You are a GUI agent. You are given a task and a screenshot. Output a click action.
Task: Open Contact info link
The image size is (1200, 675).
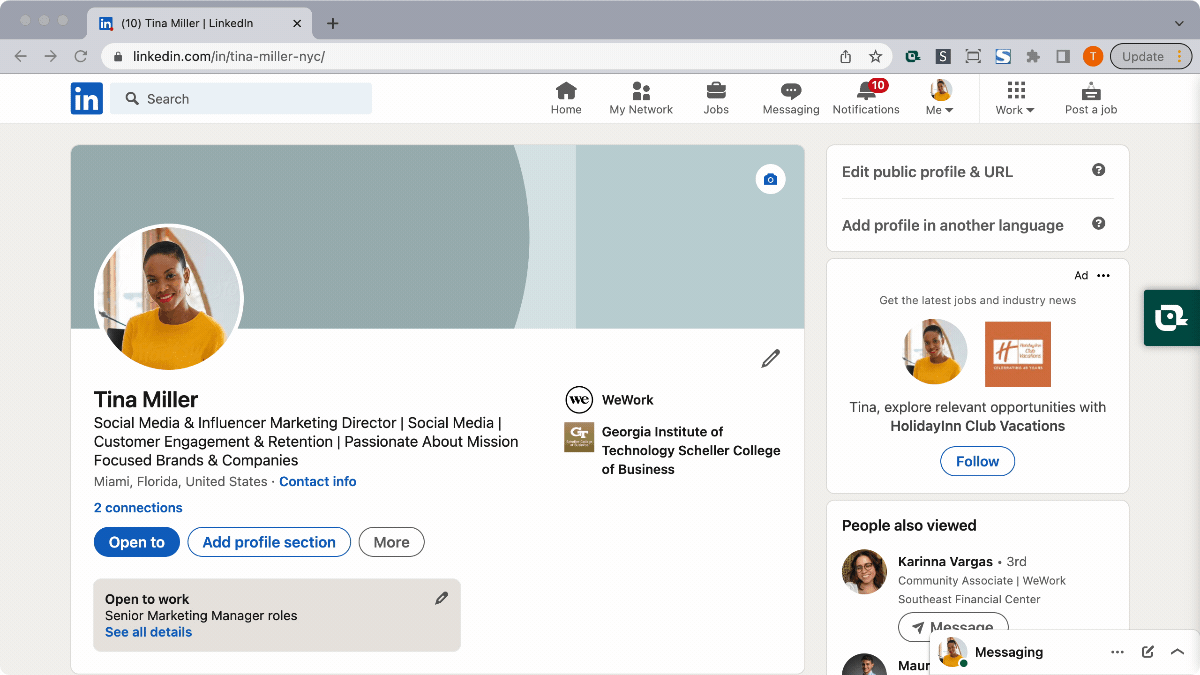click(317, 481)
